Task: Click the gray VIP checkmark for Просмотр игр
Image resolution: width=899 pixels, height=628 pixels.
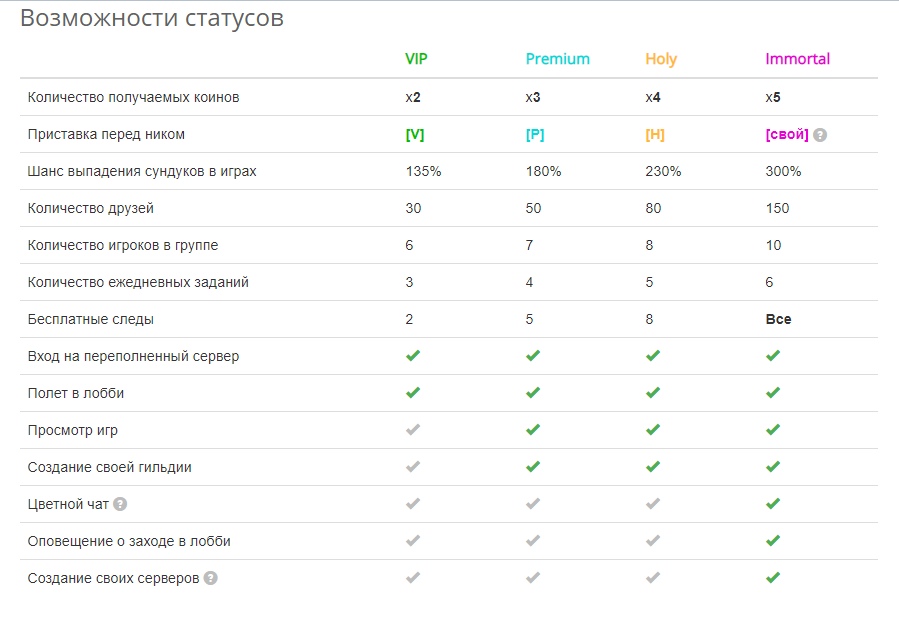Action: (413, 430)
